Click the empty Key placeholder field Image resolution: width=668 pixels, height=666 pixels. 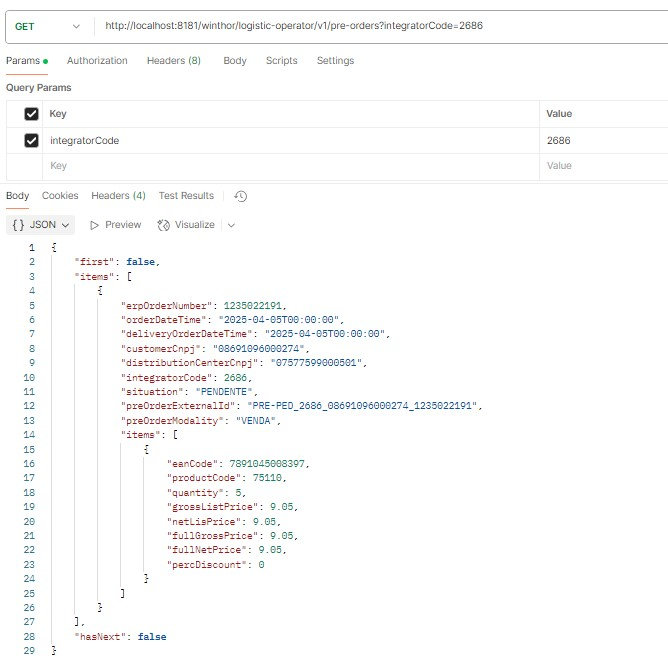coord(290,166)
